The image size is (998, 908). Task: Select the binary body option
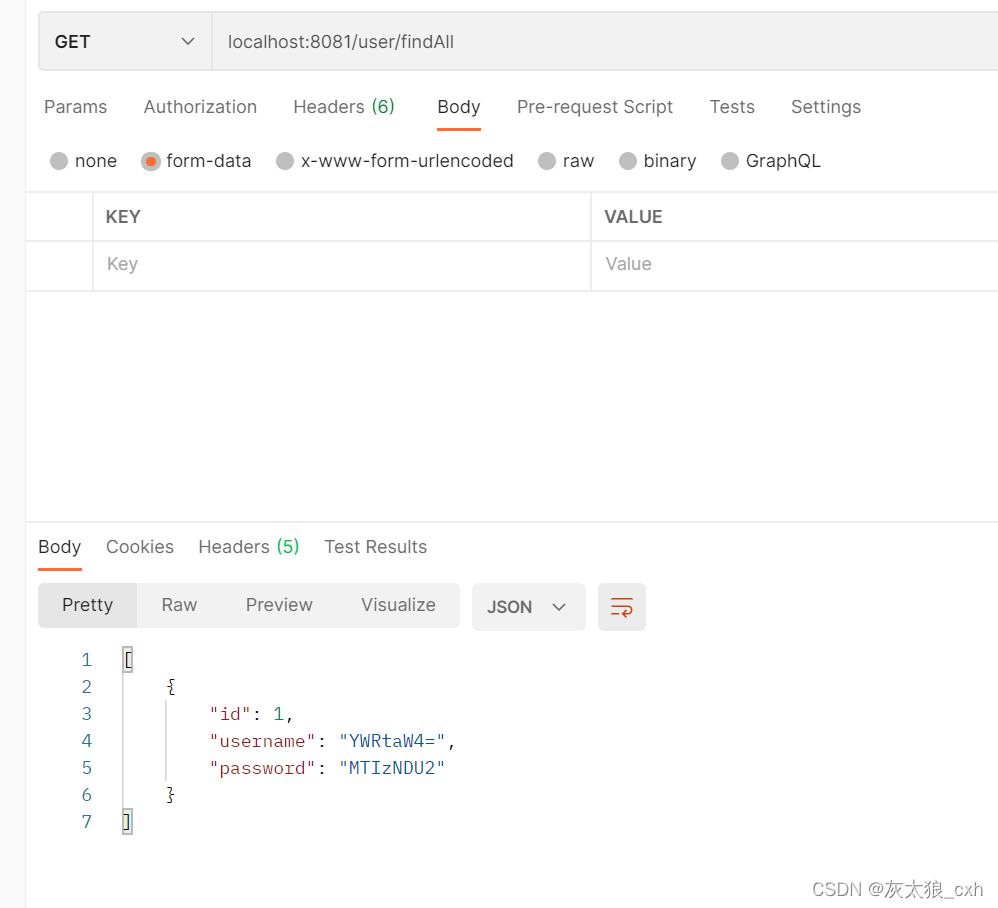(628, 161)
